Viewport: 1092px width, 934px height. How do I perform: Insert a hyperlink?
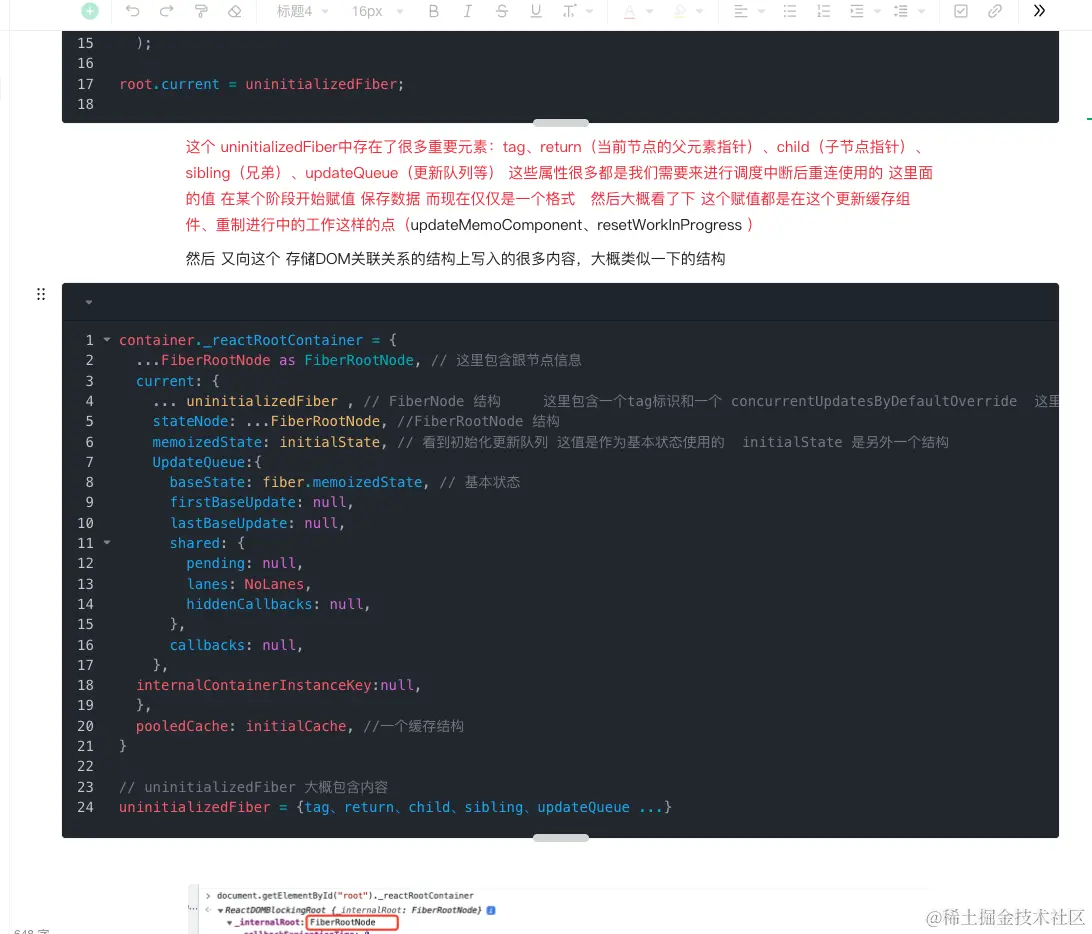click(x=995, y=11)
